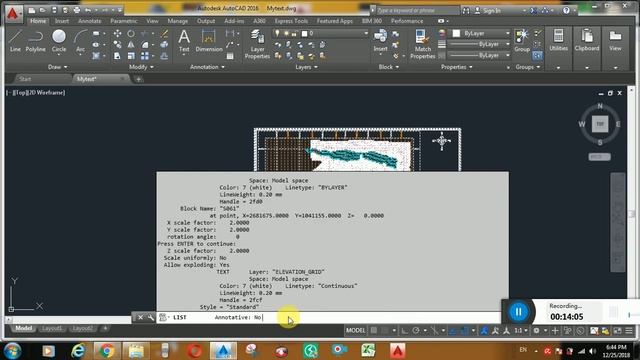Insert a Table from Annotation panel
The width and height of the screenshot is (640, 360).
tap(230, 56)
